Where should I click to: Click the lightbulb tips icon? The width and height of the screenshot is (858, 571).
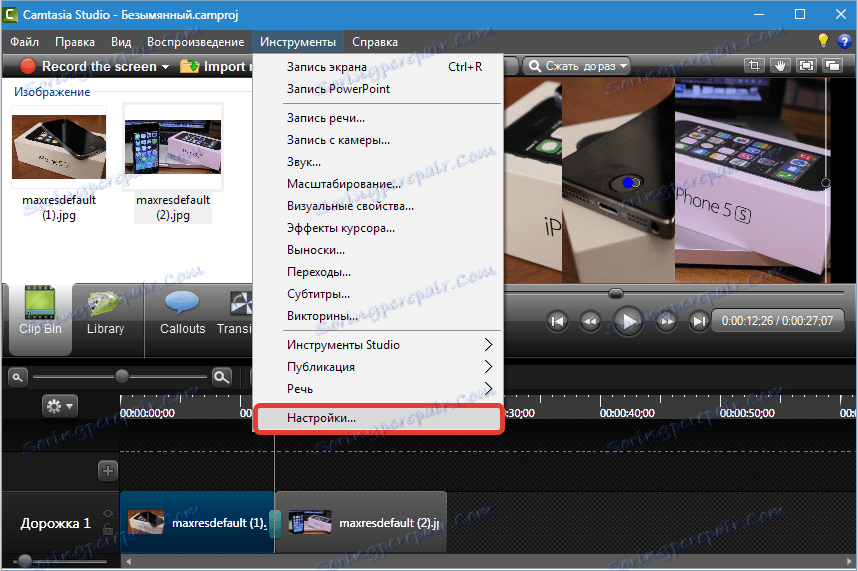tap(823, 40)
